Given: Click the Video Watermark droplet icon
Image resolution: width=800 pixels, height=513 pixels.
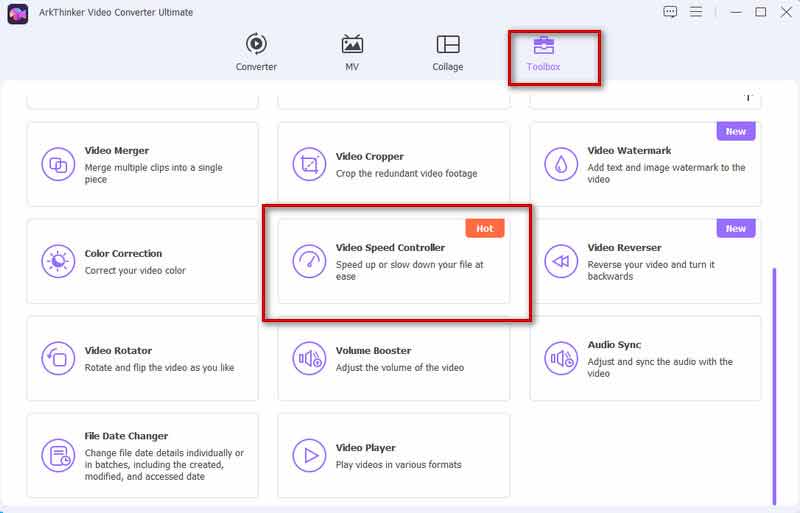Looking at the screenshot, I should pyautogui.click(x=561, y=164).
